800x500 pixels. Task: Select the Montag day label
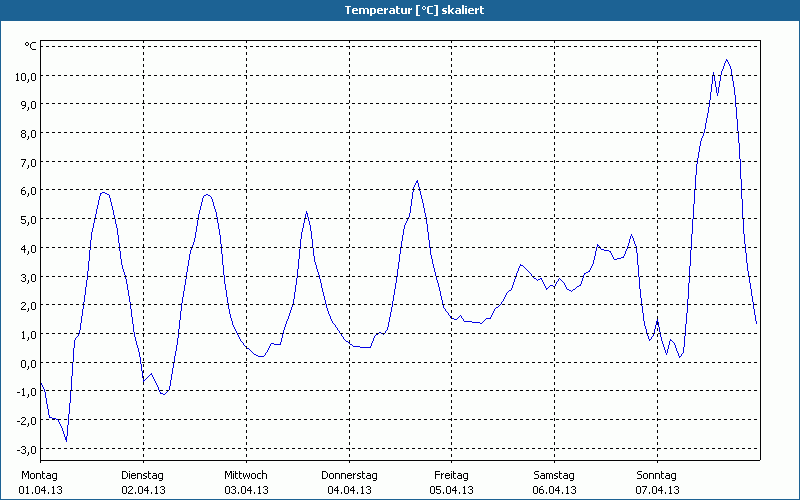(x=39, y=476)
